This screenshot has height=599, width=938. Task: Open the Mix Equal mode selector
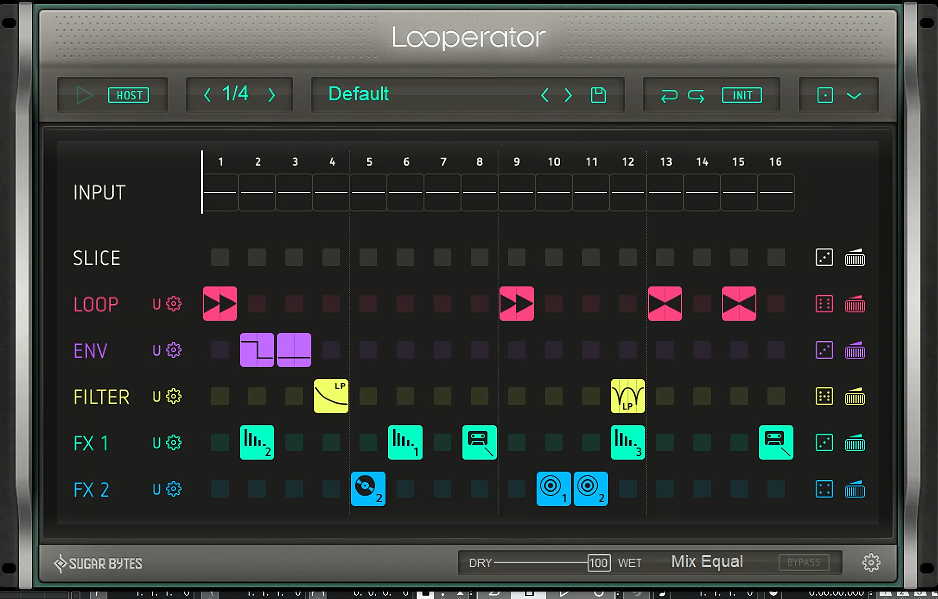[707, 562]
